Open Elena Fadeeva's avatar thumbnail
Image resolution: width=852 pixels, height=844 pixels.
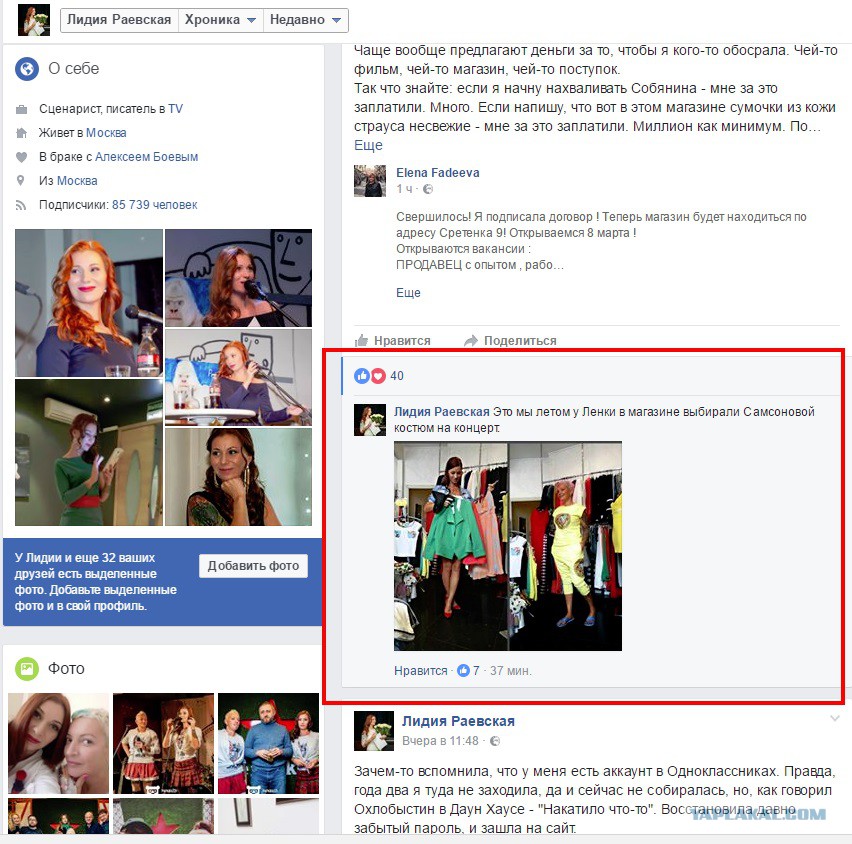point(370,181)
